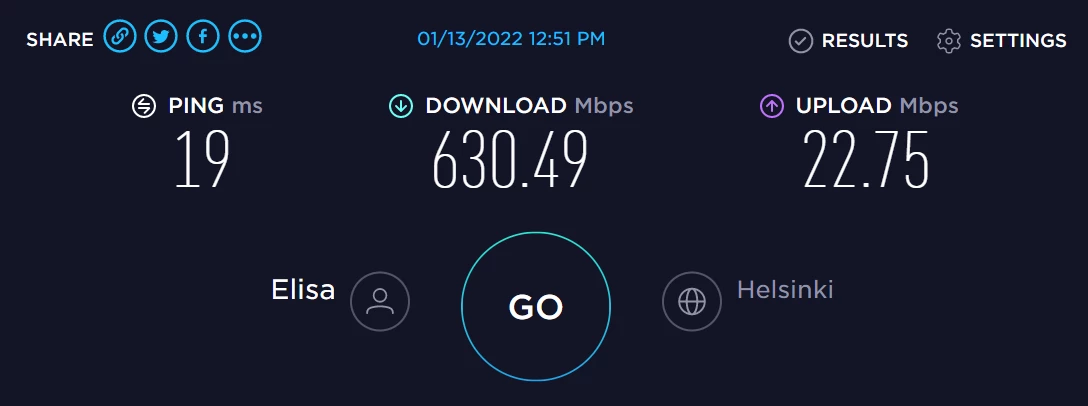Change server via the globe icon

coord(692,302)
